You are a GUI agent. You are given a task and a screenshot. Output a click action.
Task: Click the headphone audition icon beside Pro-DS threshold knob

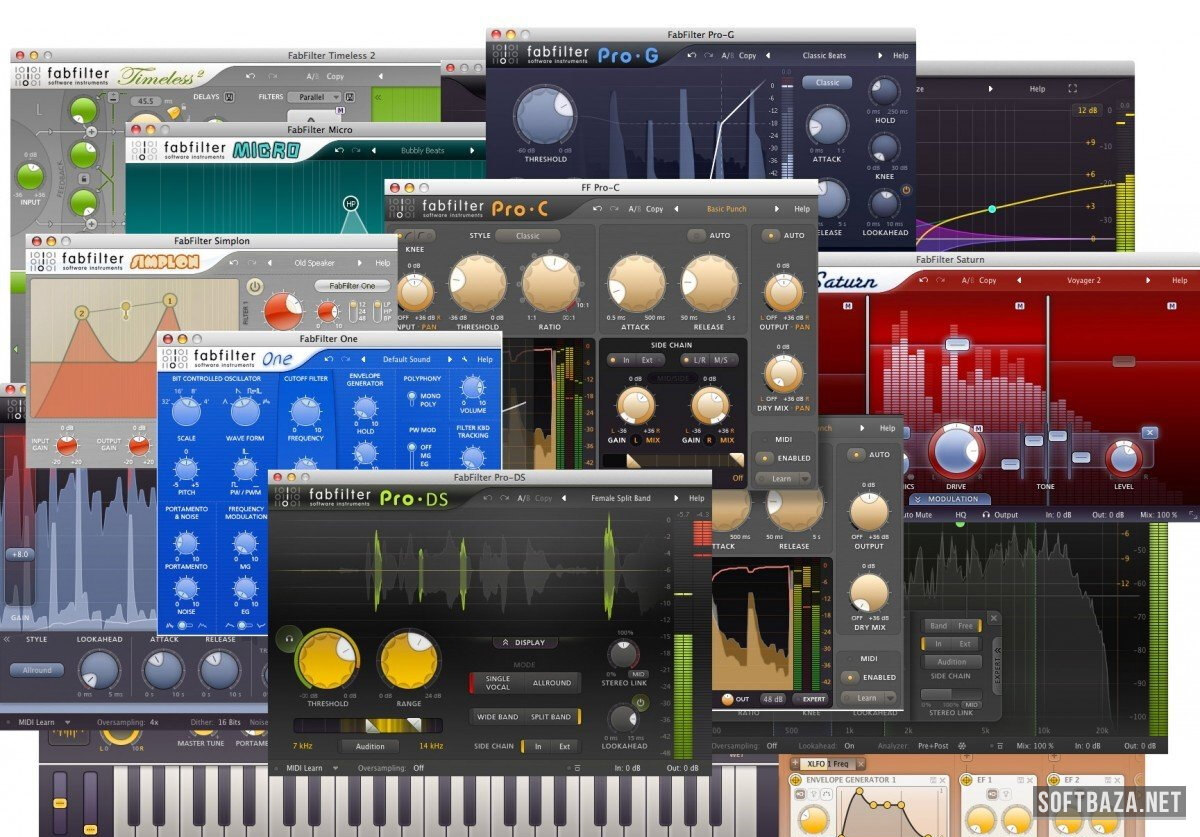[291, 638]
